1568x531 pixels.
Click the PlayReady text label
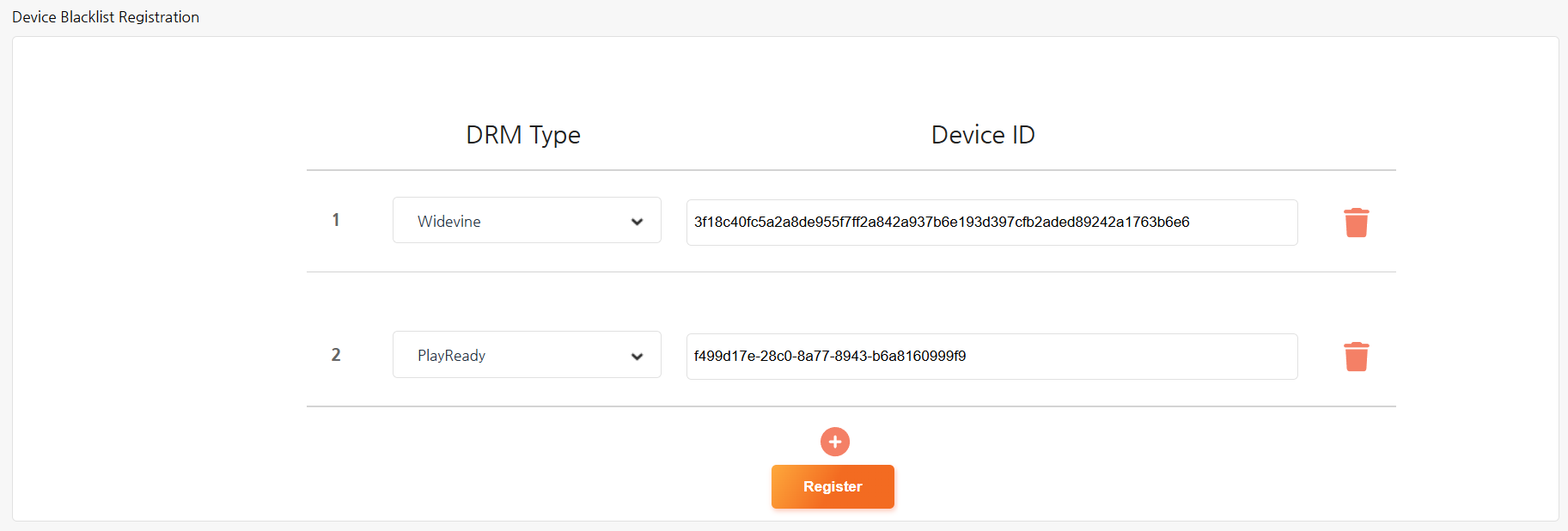[451, 356]
